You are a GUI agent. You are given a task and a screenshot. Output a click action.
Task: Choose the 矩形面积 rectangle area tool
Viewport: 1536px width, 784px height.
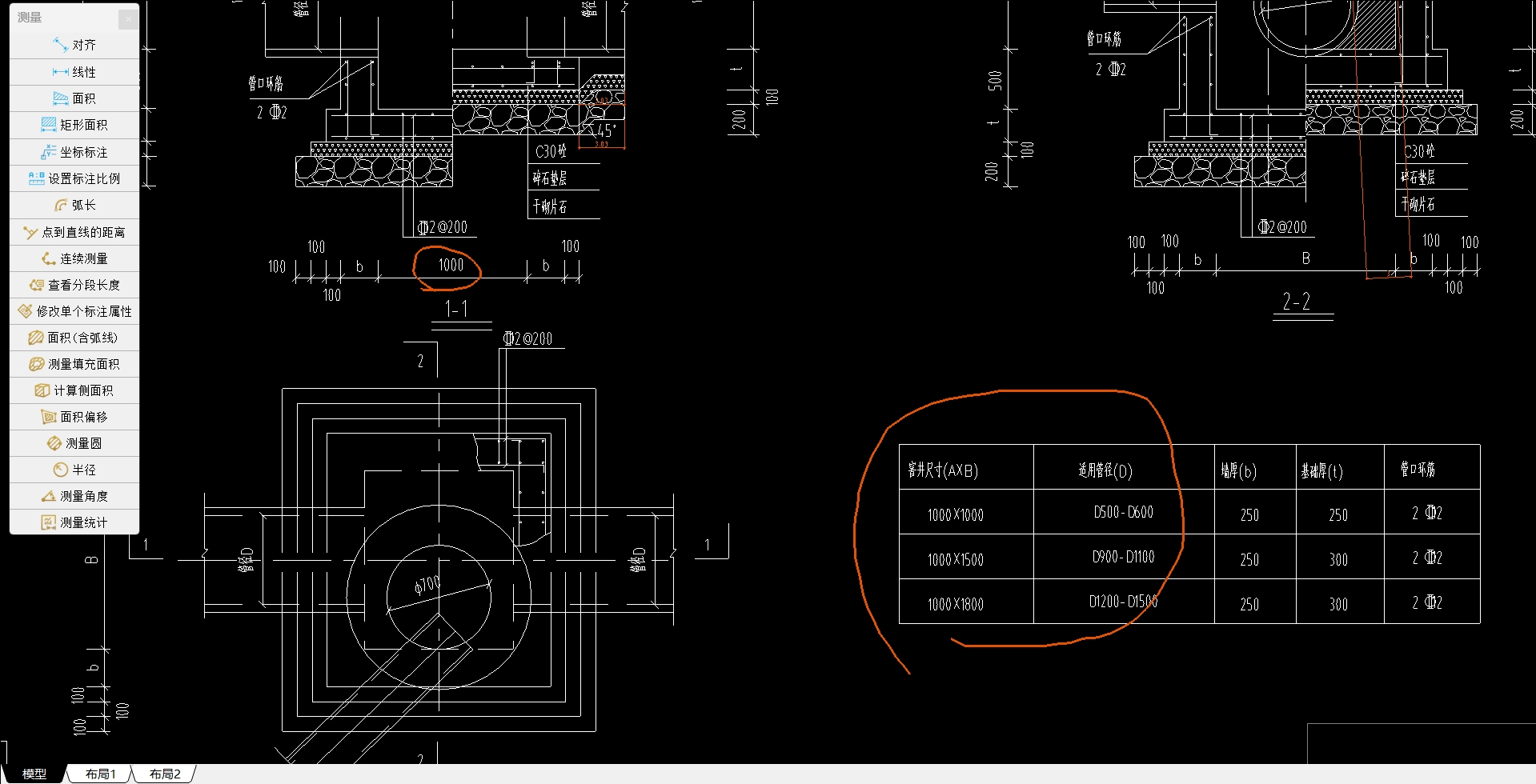point(74,125)
